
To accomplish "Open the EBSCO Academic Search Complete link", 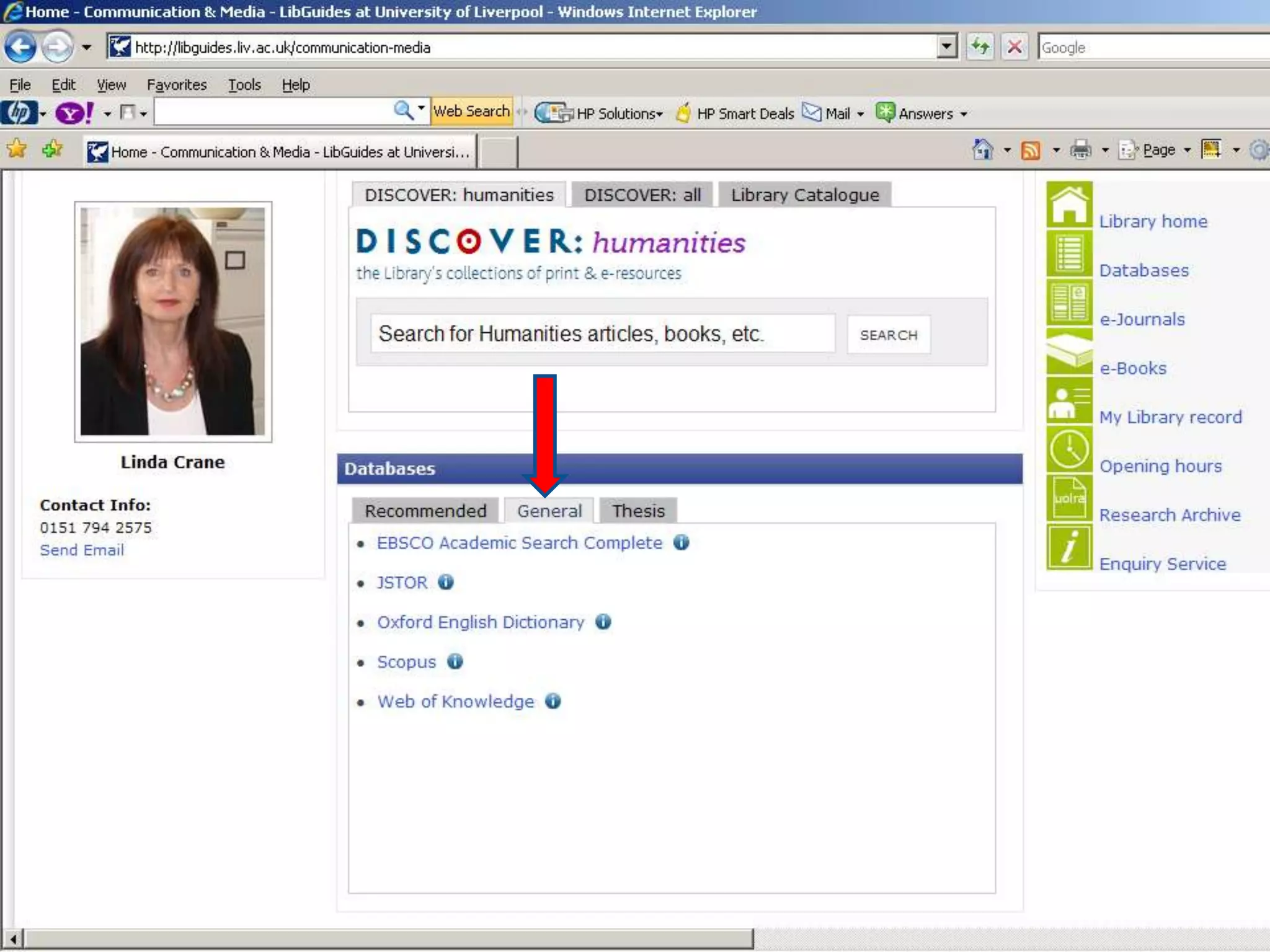I will (519, 543).
